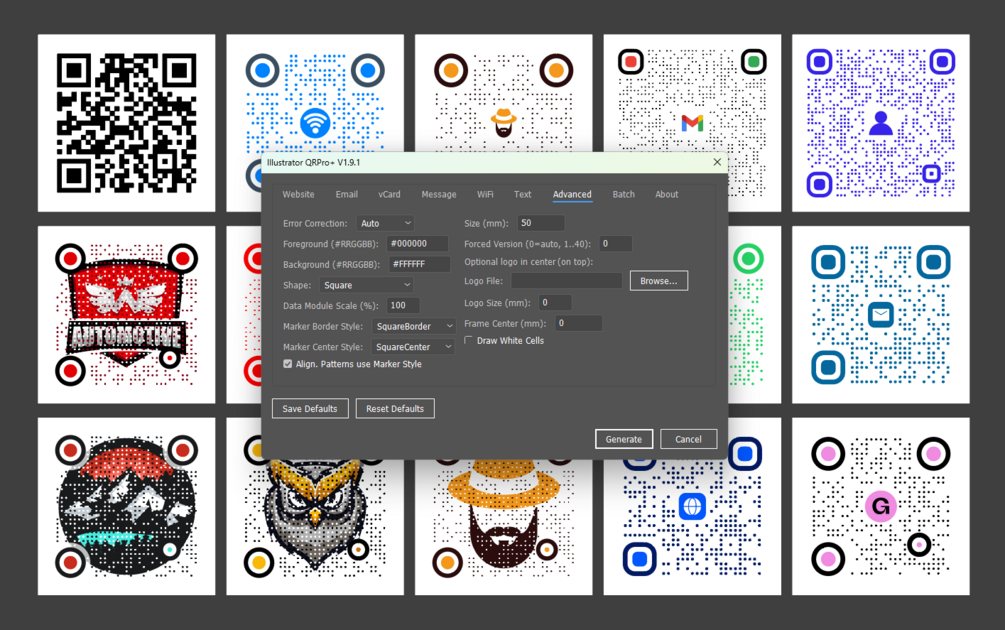Close the Illustrator QRPro+ dialog
1005x630 pixels.
pyautogui.click(x=717, y=162)
